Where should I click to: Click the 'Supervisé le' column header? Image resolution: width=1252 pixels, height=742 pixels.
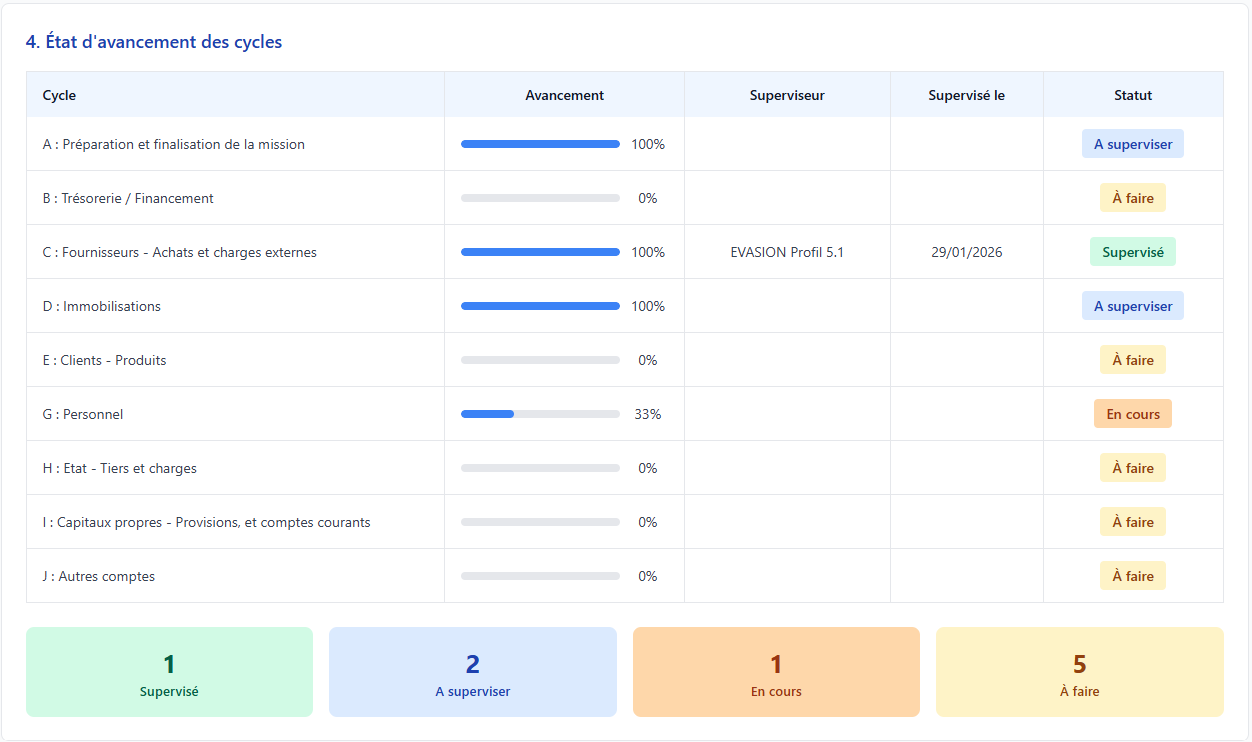pyautogui.click(x=967, y=95)
